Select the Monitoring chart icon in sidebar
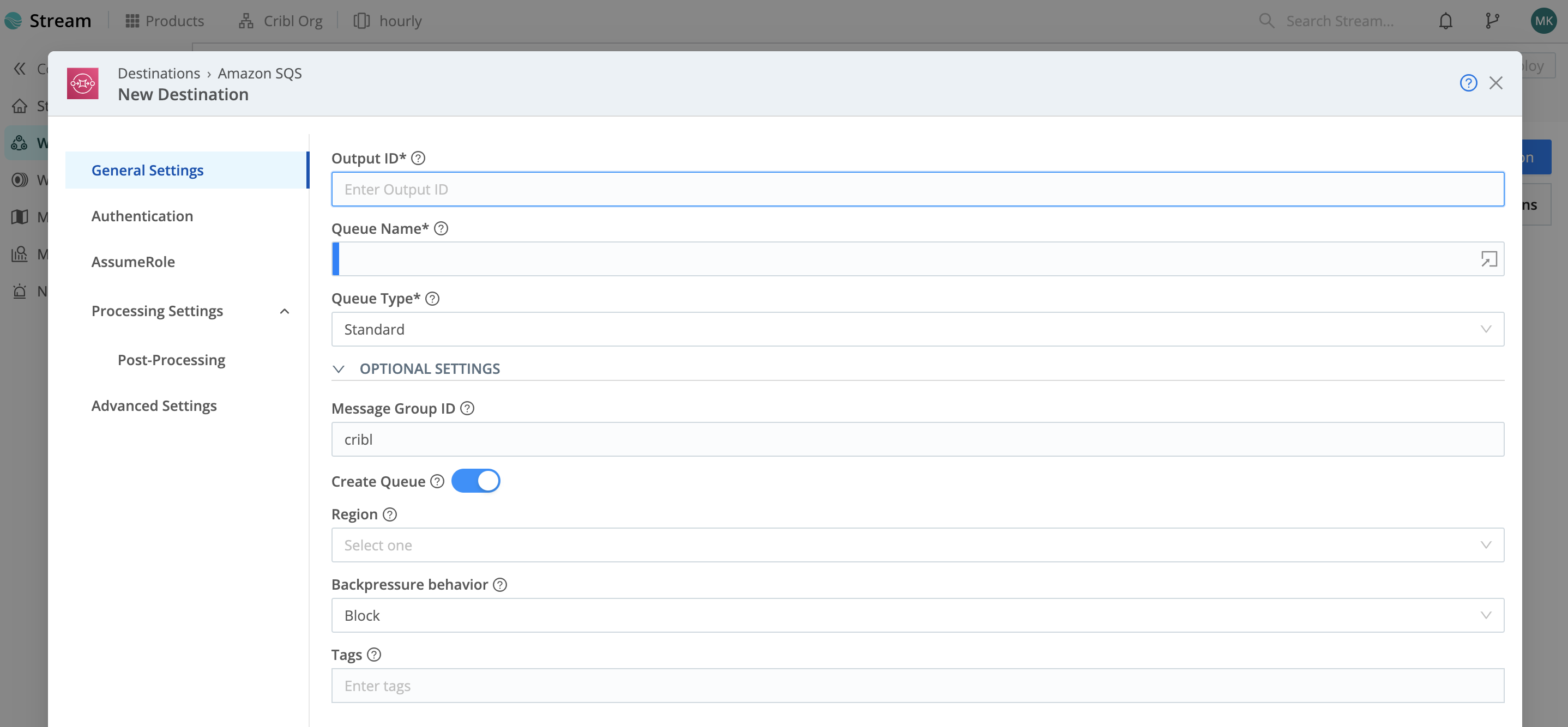 (x=19, y=254)
